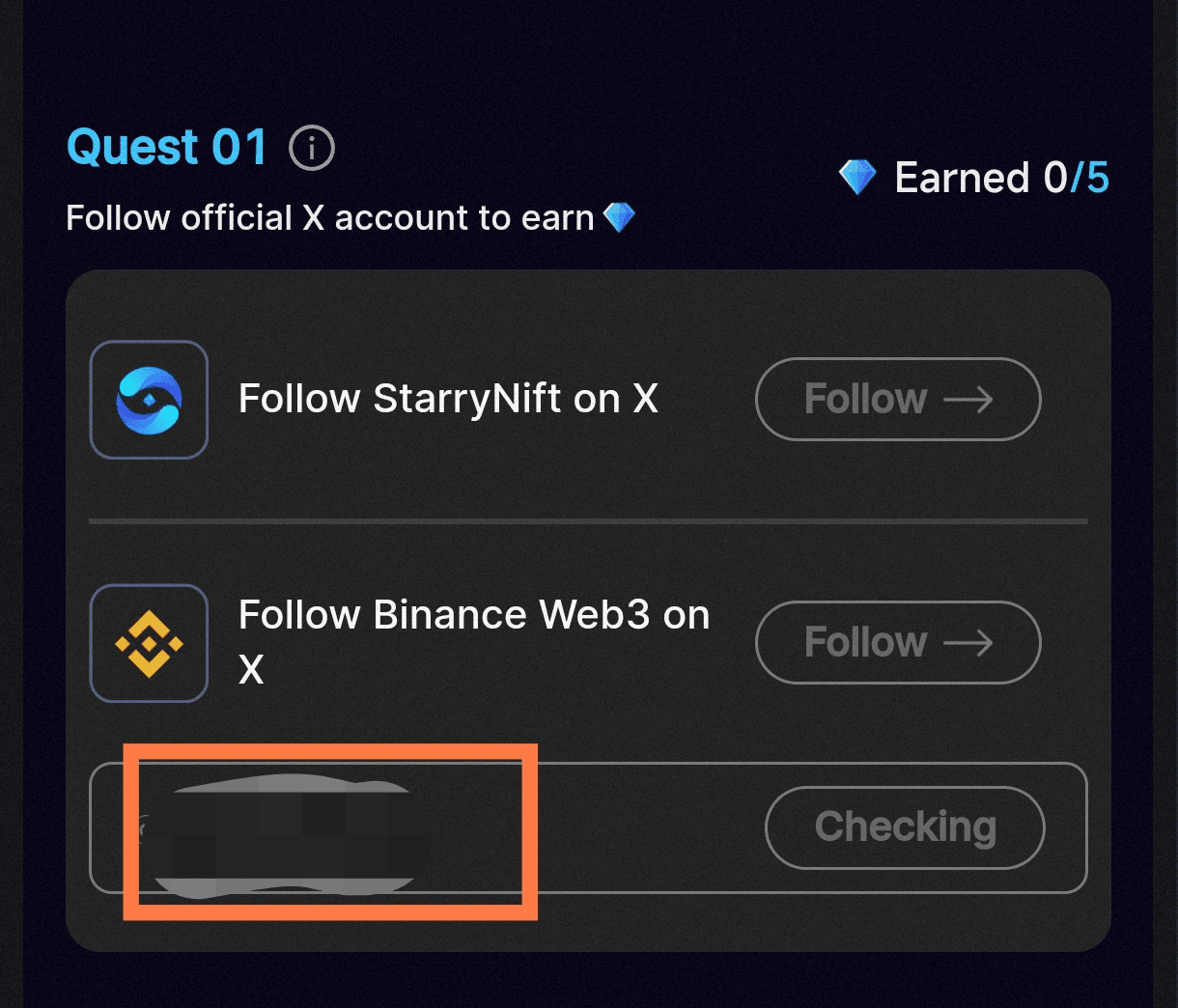Click the diamond icon after "to earn"
The image size is (1178, 1008).
coord(619,217)
